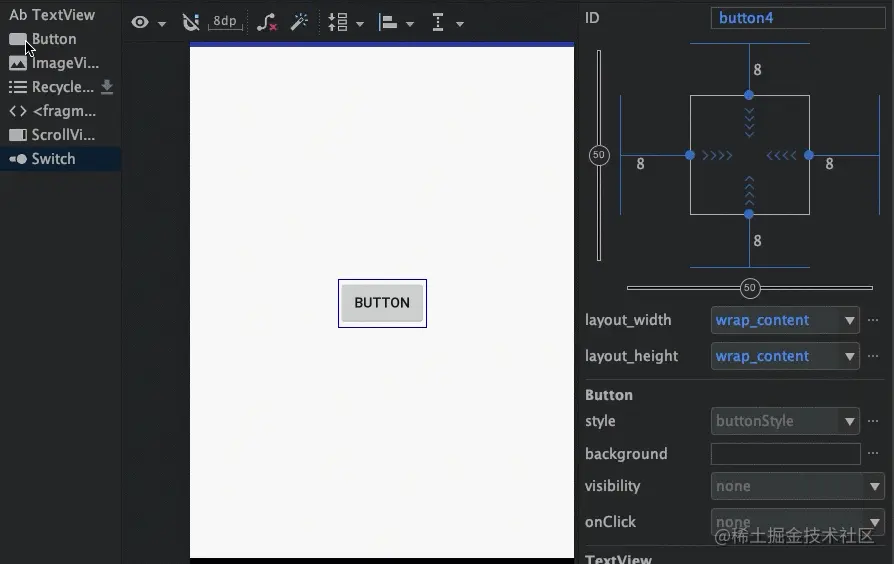Select RecyclerView in the palette
The image size is (894, 564).
pyautogui.click(x=51, y=87)
